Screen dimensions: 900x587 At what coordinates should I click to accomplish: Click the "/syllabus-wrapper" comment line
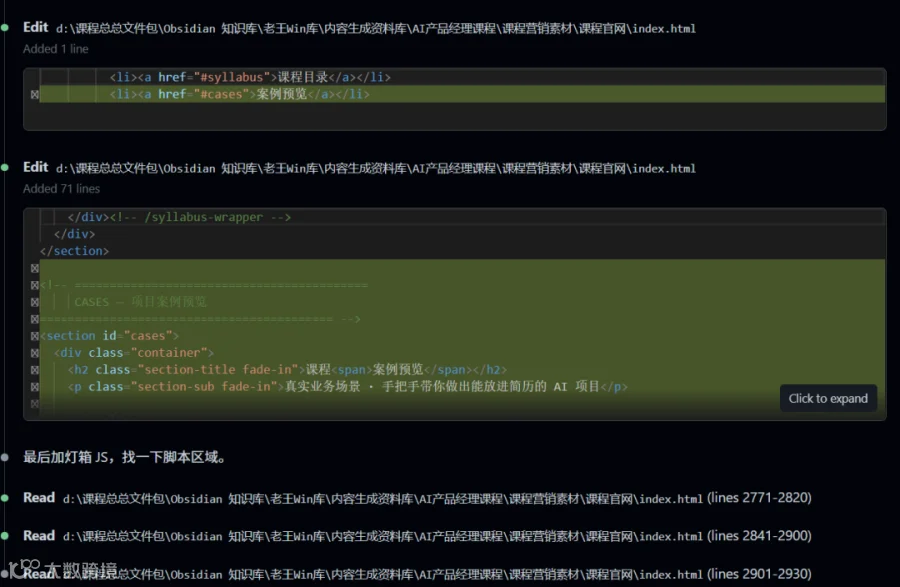179,217
